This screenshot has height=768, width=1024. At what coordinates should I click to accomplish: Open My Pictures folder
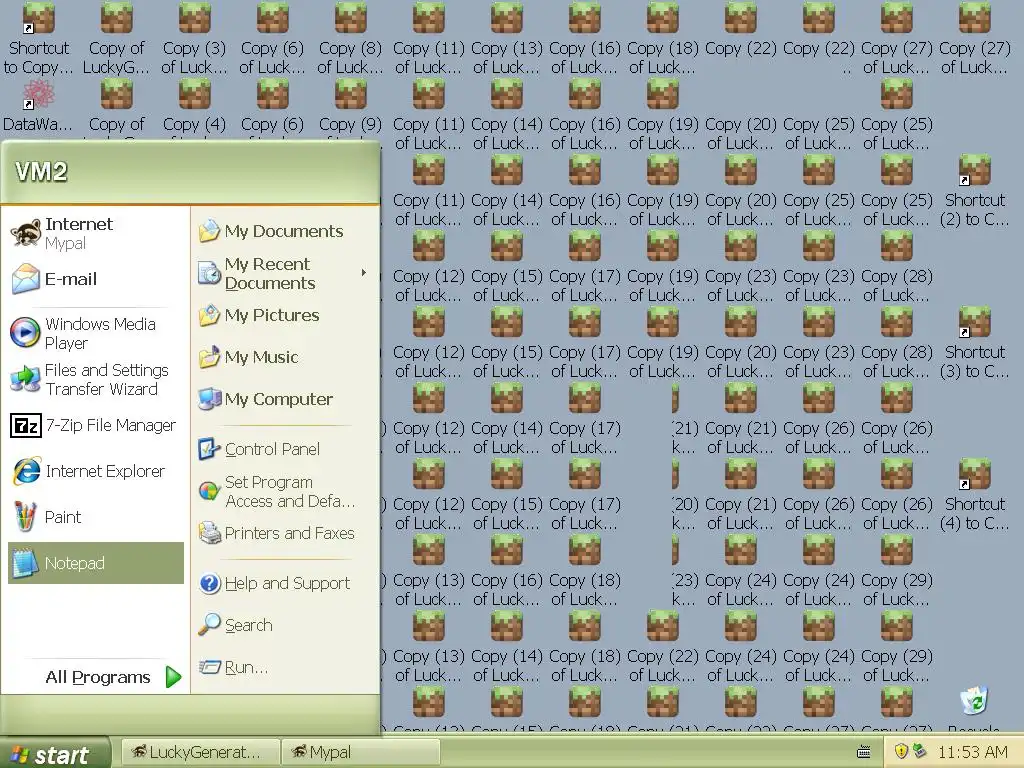(x=283, y=315)
